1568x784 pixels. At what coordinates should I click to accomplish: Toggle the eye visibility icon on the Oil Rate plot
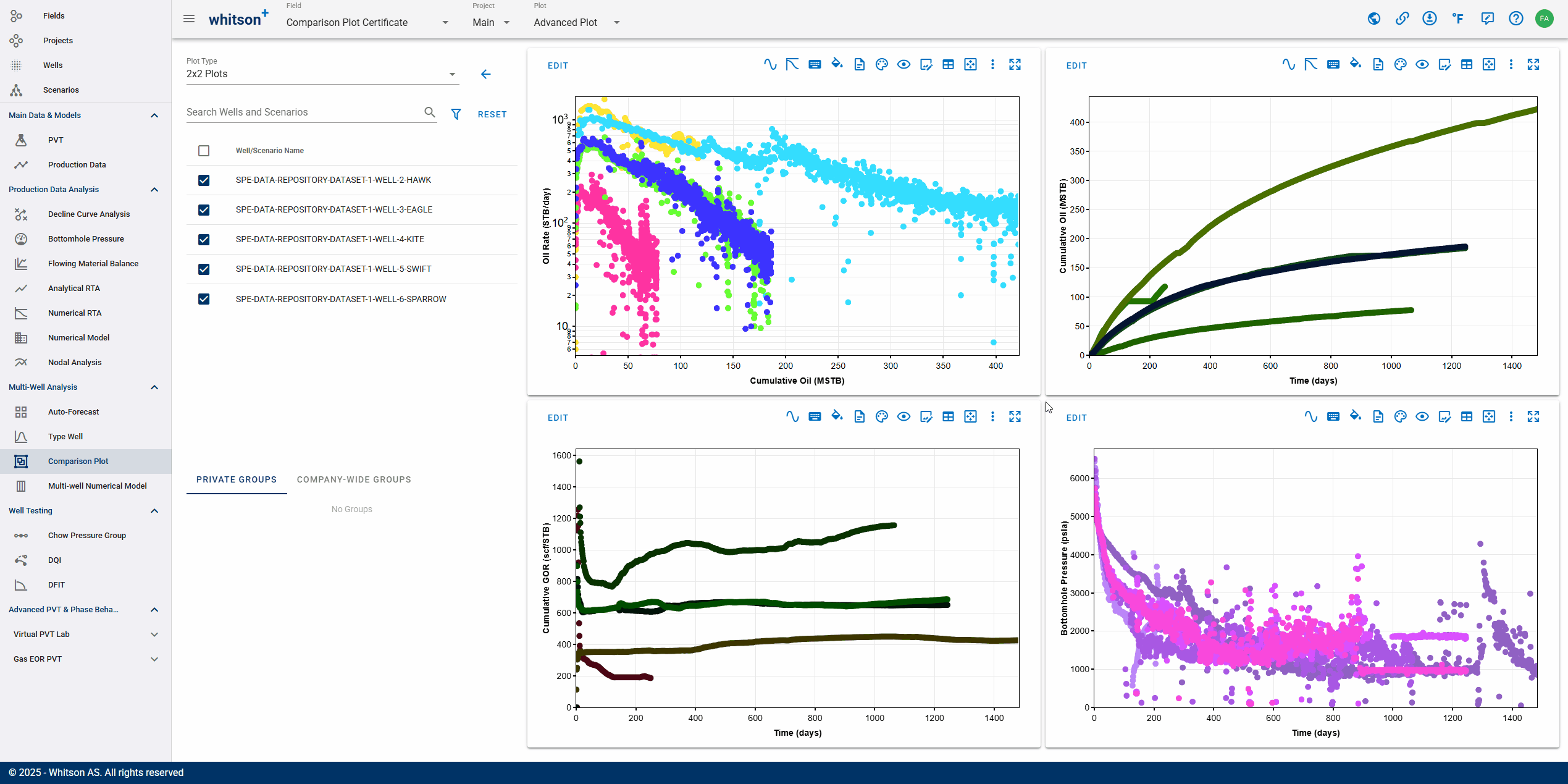click(903, 64)
